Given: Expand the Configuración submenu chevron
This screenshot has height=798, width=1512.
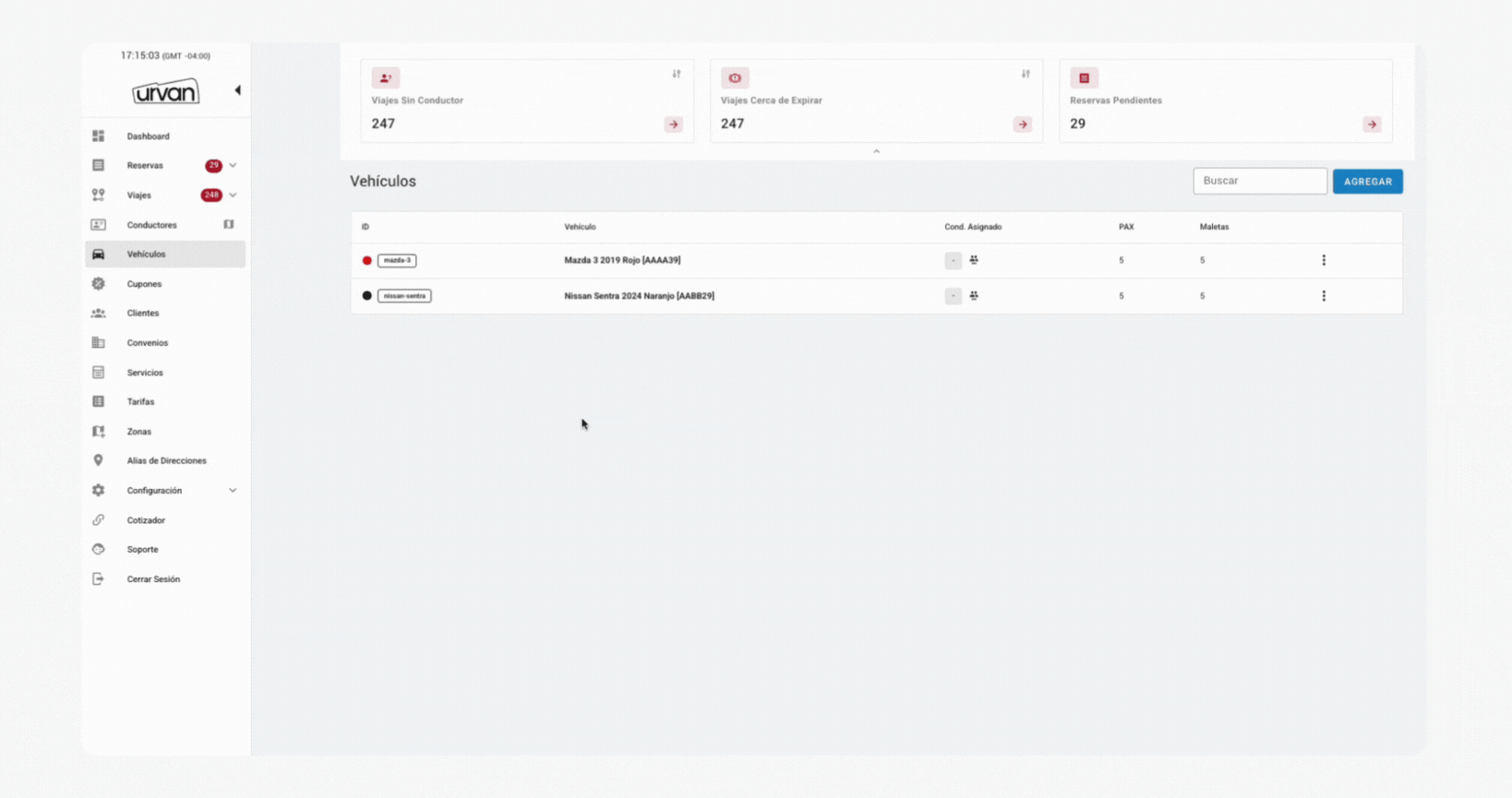Looking at the screenshot, I should 233,491.
